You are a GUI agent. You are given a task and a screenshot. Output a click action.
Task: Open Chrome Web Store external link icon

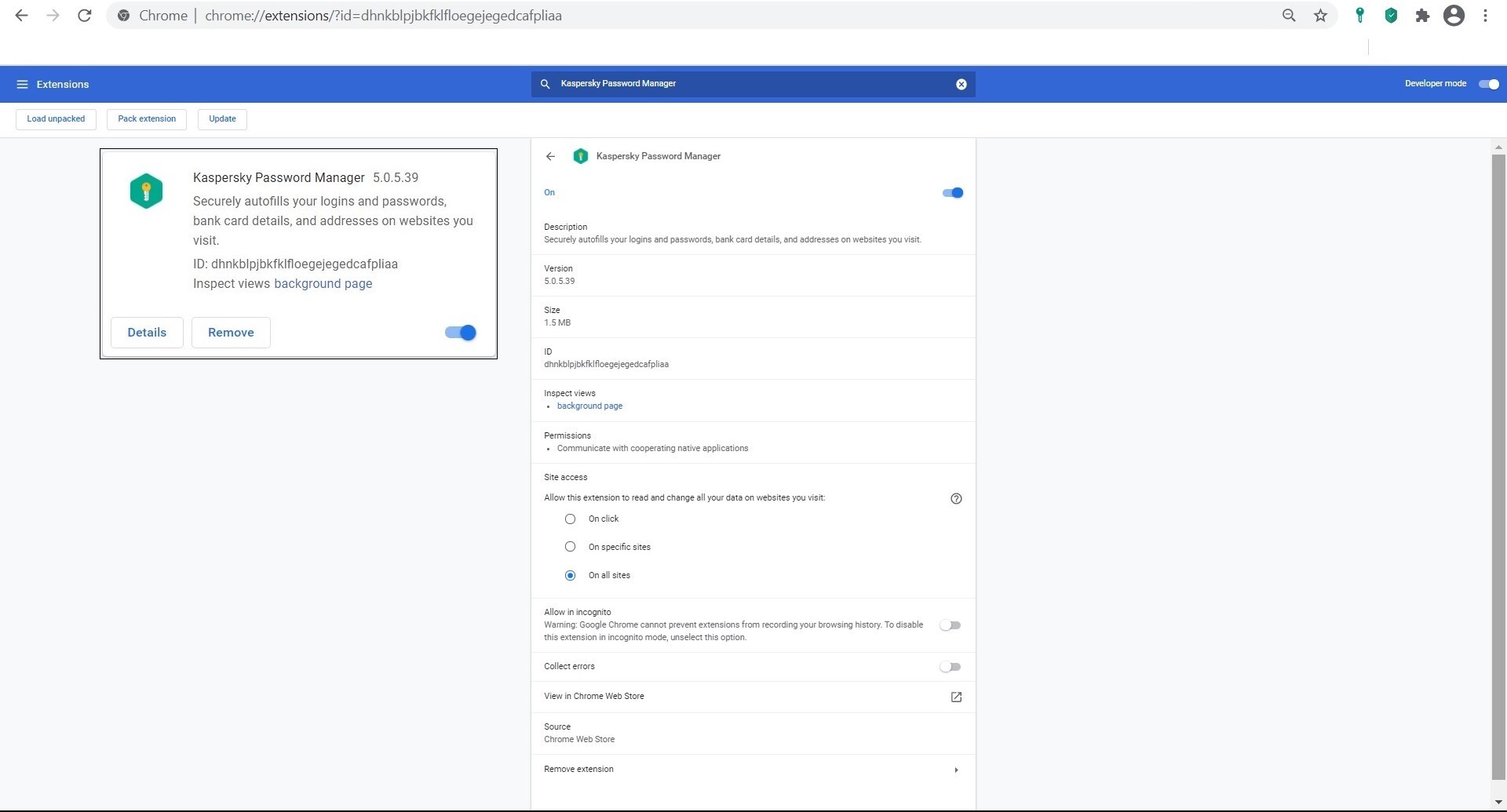(956, 697)
